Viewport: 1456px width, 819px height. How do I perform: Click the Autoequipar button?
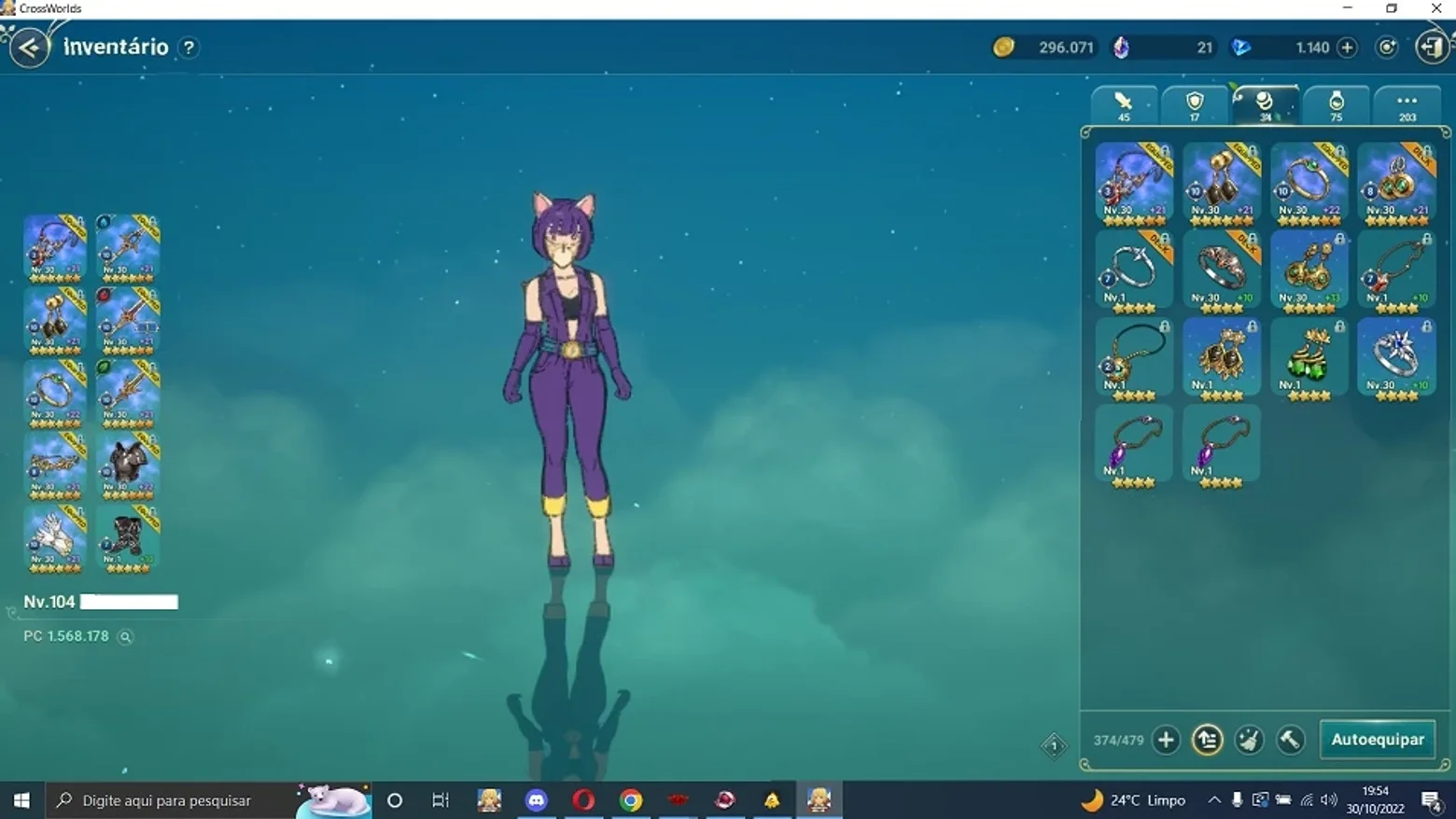[1378, 740]
